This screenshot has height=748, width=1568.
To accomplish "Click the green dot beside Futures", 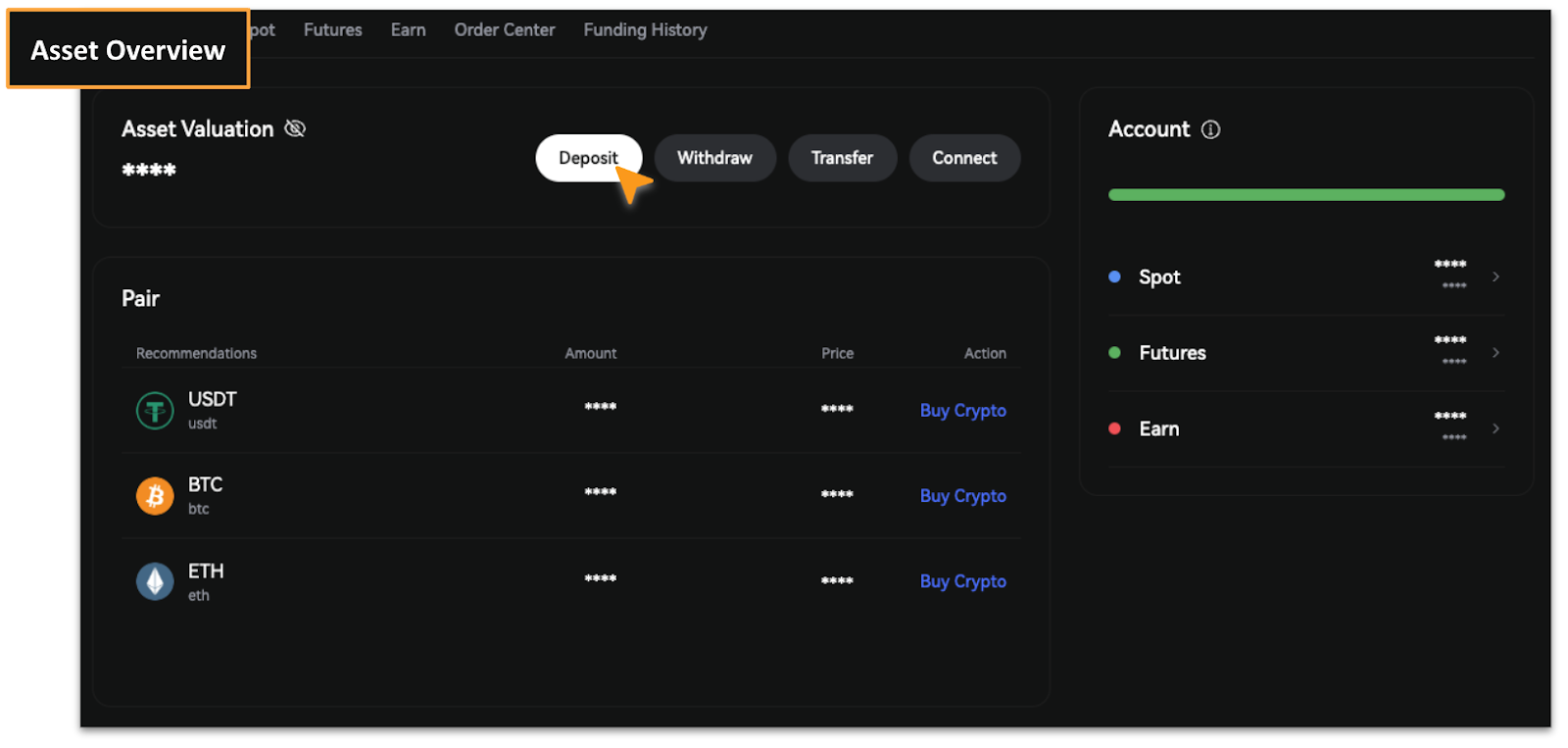I will pos(1114,353).
